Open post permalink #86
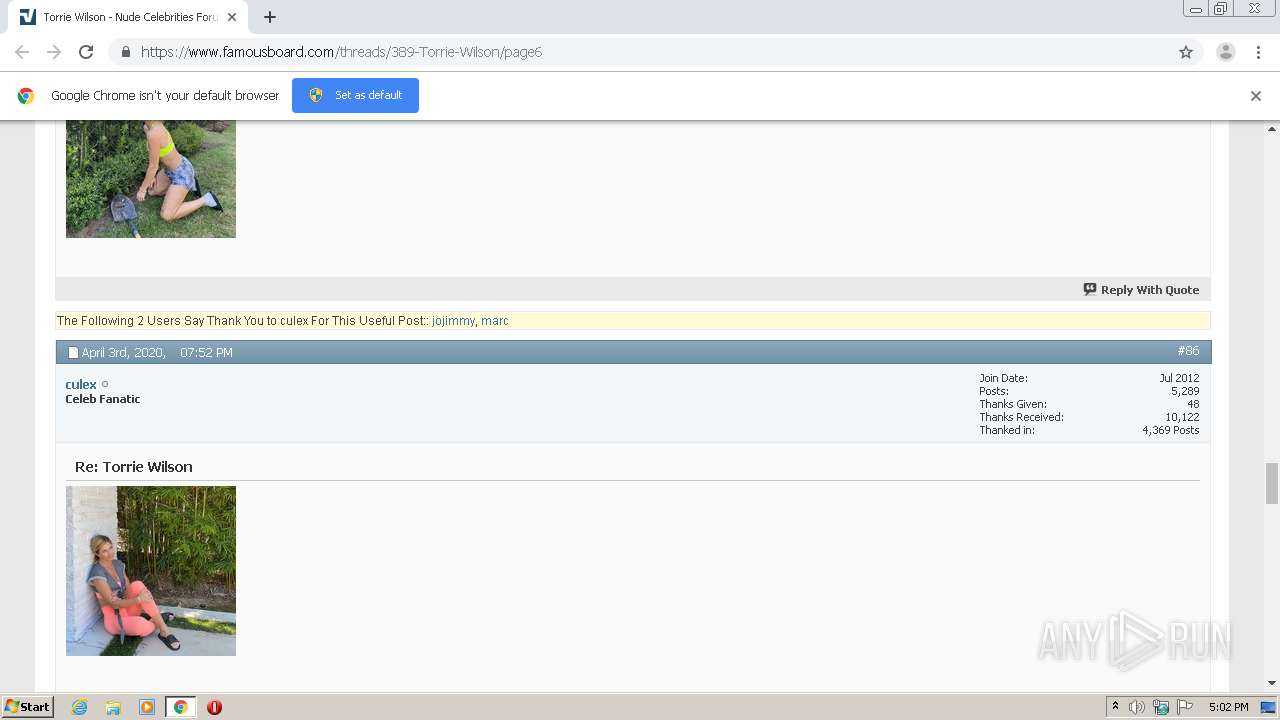 pos(1188,351)
